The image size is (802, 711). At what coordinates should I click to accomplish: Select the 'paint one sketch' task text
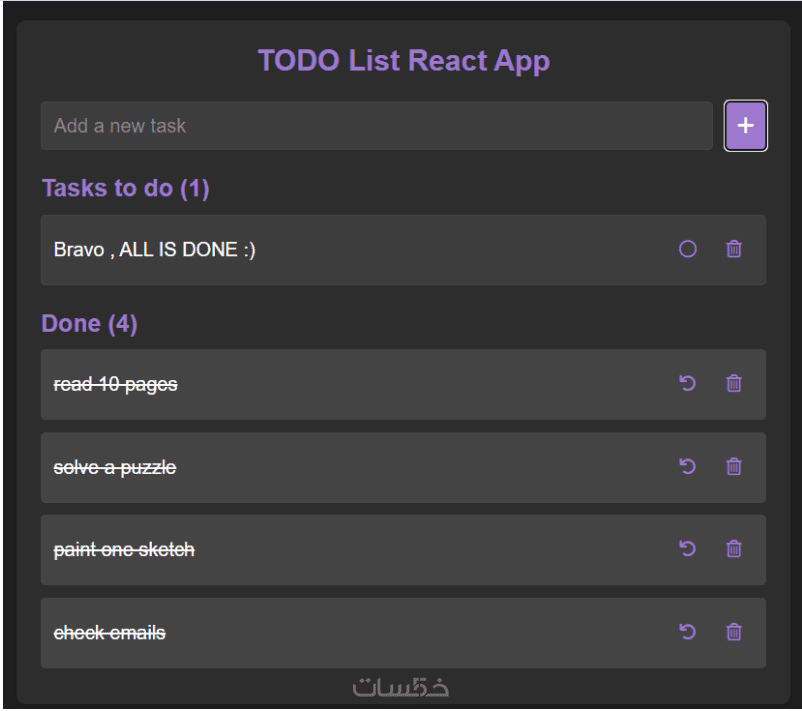pos(123,550)
